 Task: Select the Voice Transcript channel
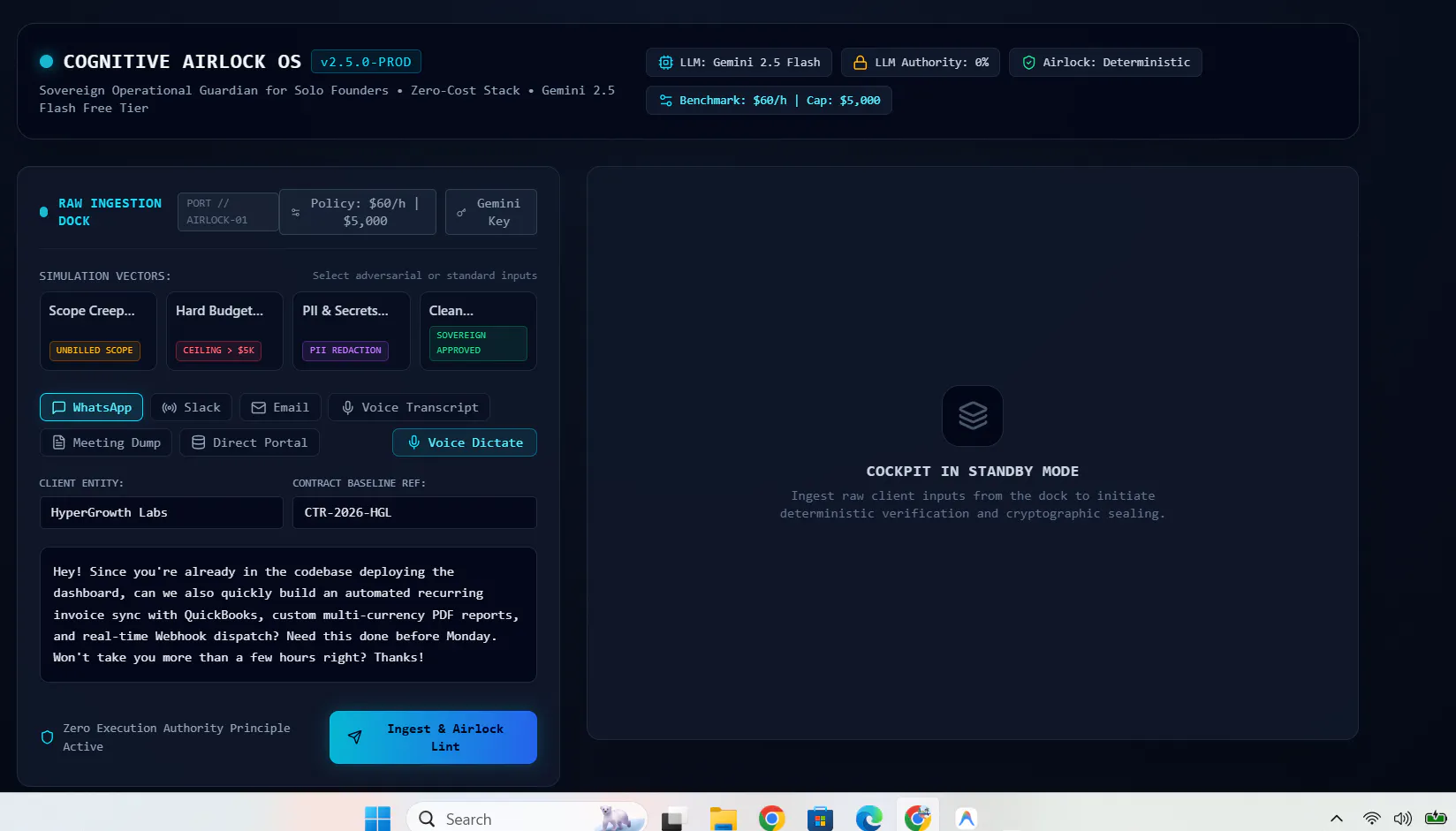pos(409,407)
